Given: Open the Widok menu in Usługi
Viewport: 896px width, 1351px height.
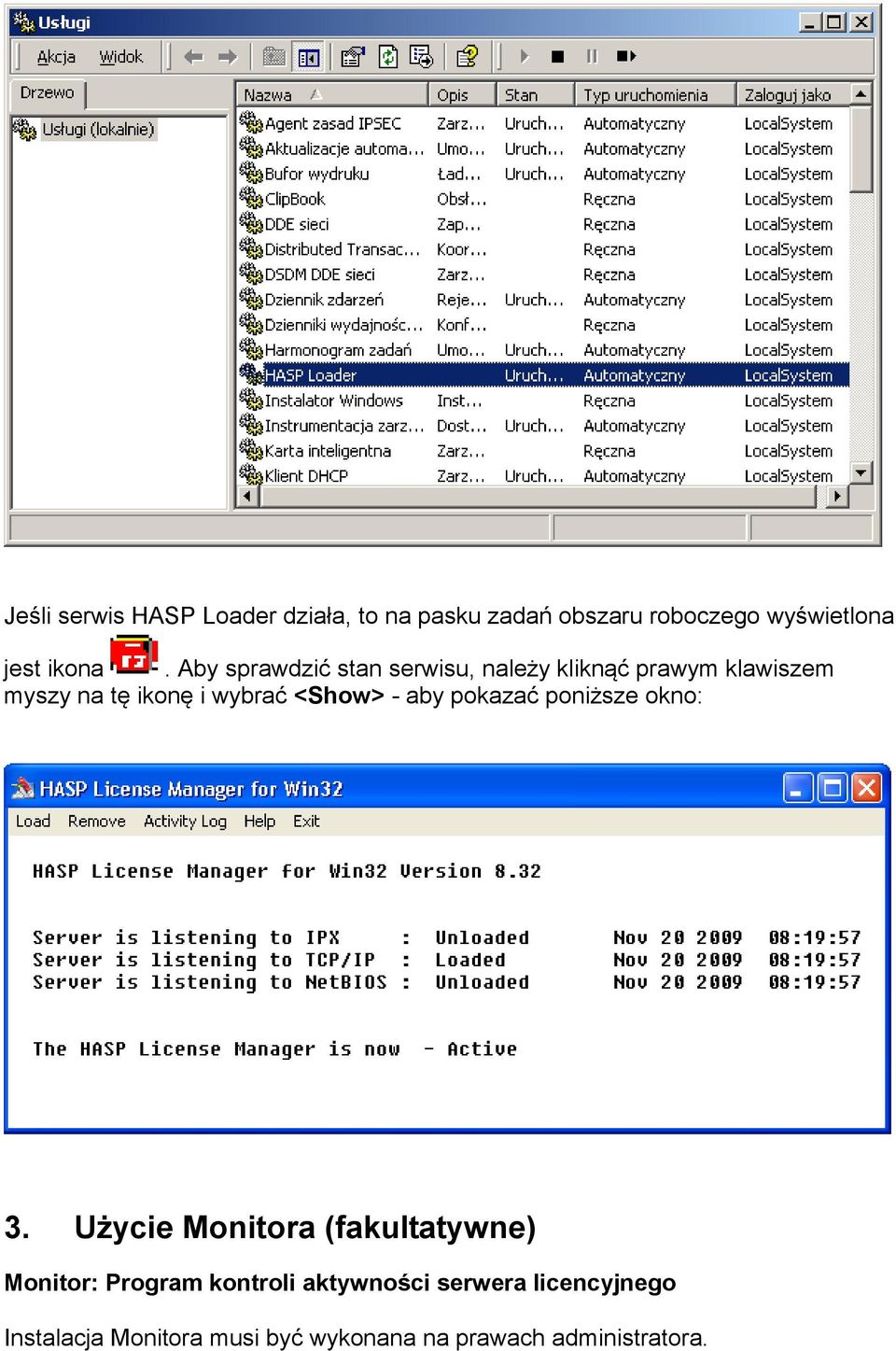Looking at the screenshot, I should [121, 57].
